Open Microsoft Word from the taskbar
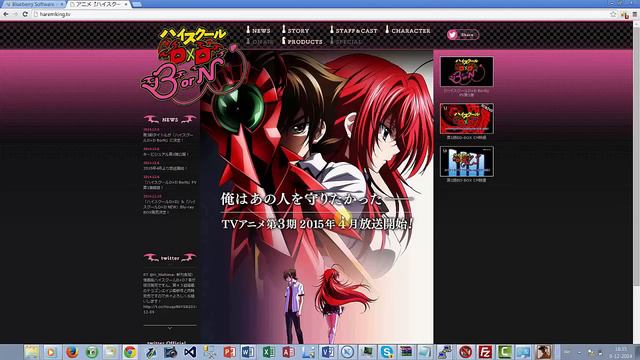 [x=248, y=352]
